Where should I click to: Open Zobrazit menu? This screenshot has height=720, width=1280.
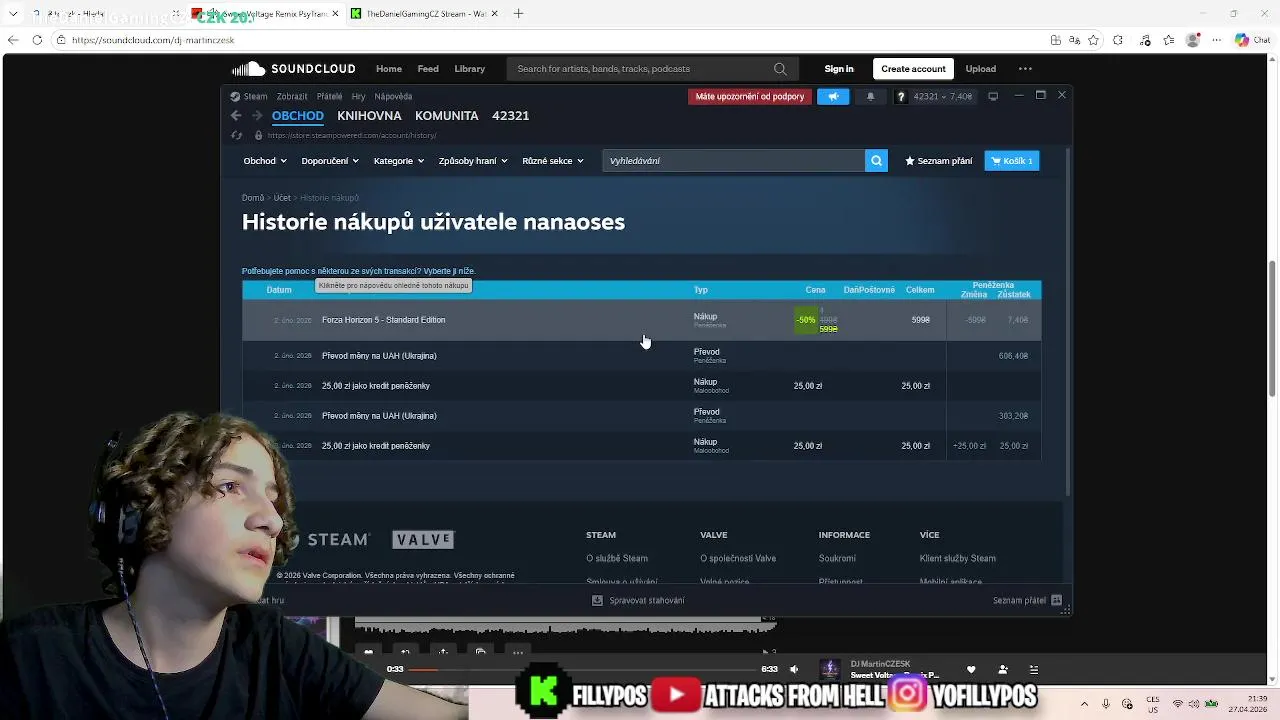pyautogui.click(x=292, y=96)
